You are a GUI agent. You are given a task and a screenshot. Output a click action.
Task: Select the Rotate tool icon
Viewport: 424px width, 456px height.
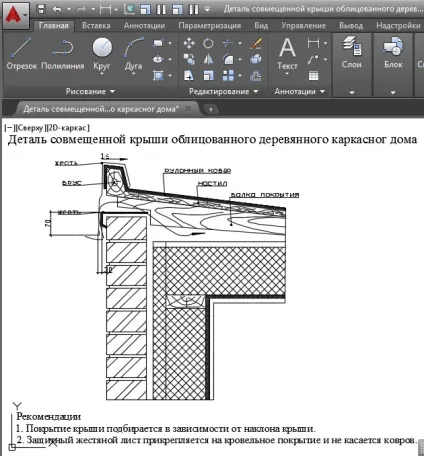pos(208,43)
